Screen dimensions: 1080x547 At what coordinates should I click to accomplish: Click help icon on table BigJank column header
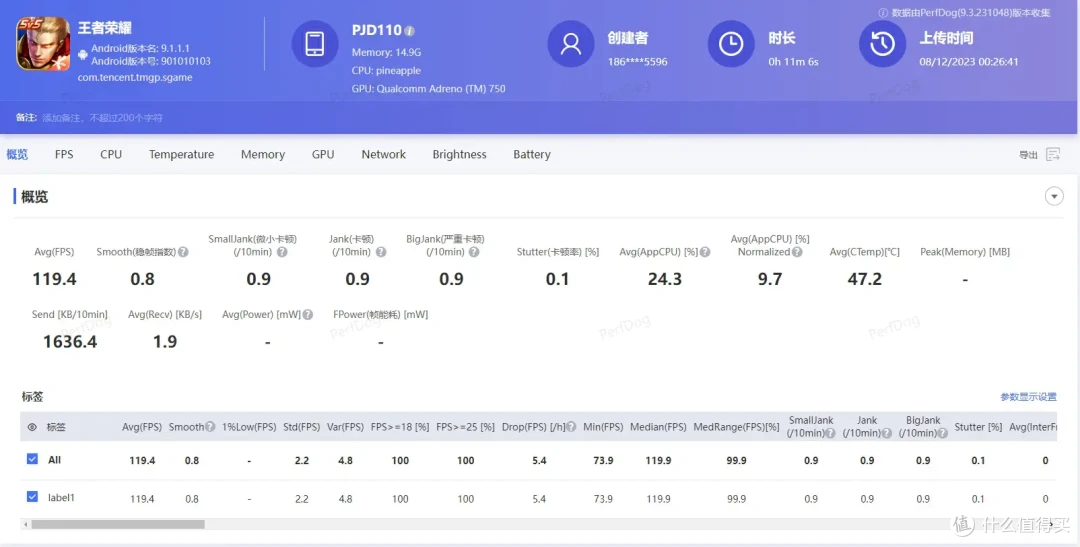click(x=943, y=433)
